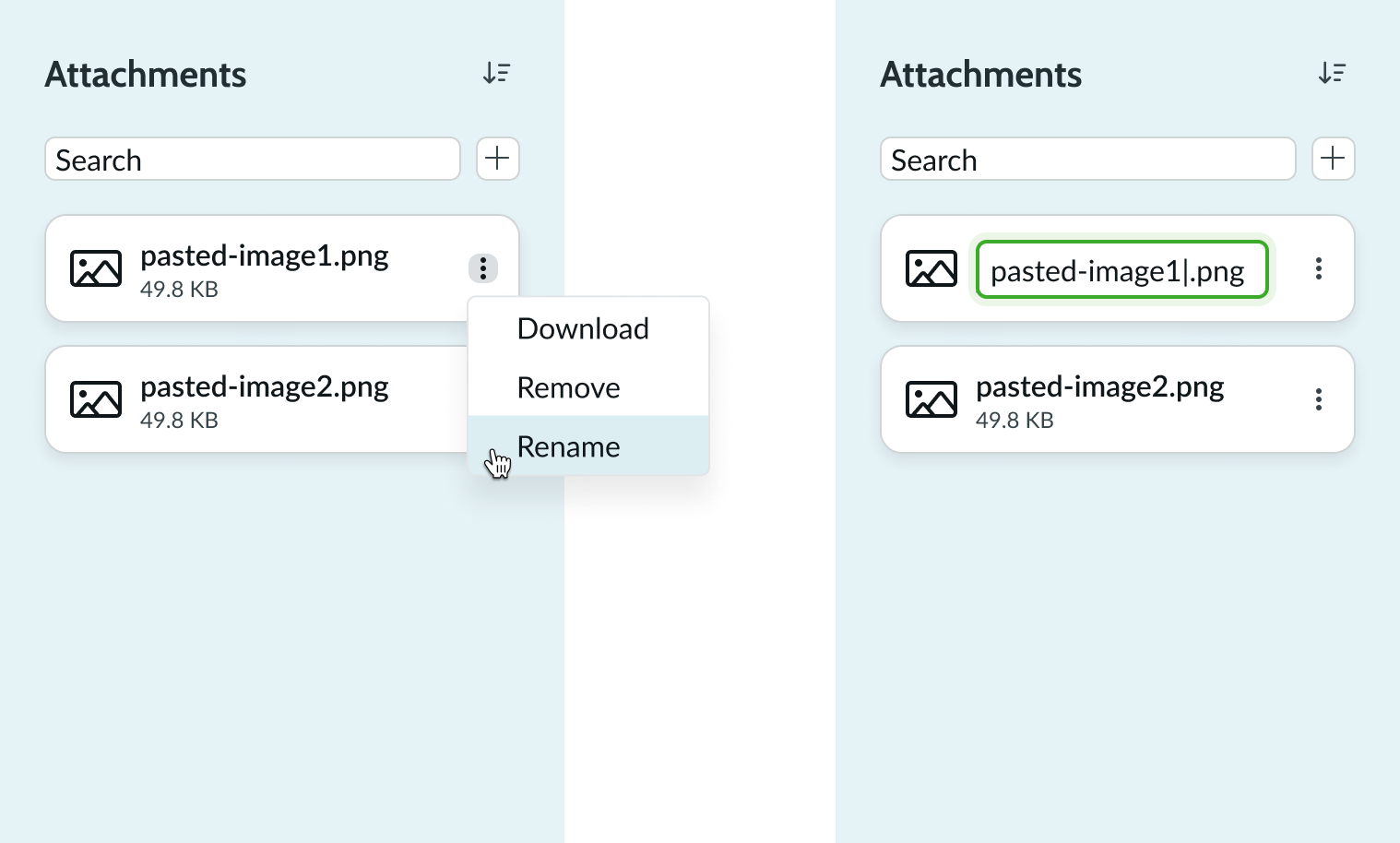Click the add attachment plus in right panel

pos(1333,159)
